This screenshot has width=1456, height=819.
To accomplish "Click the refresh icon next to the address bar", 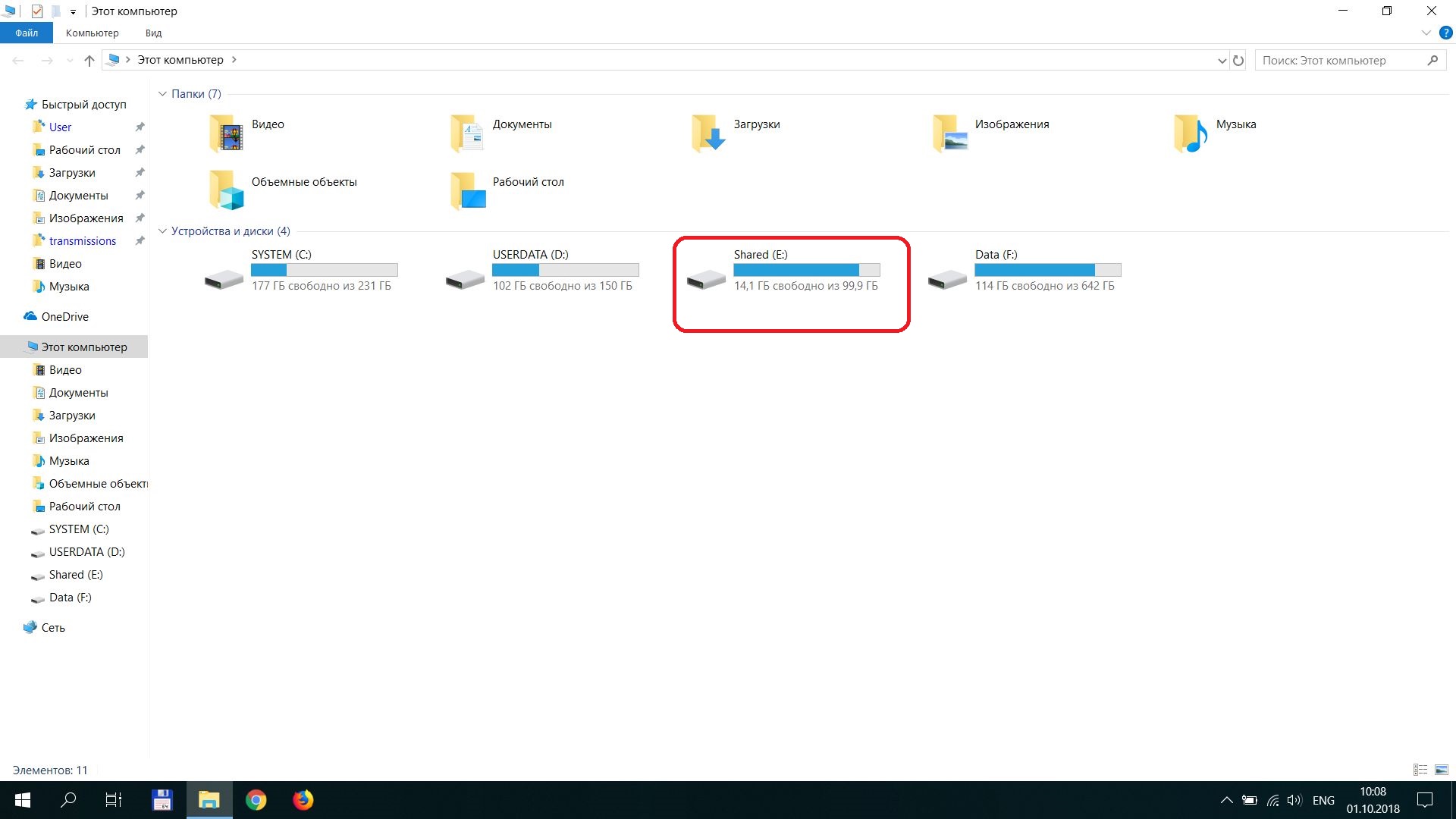I will pyautogui.click(x=1238, y=60).
